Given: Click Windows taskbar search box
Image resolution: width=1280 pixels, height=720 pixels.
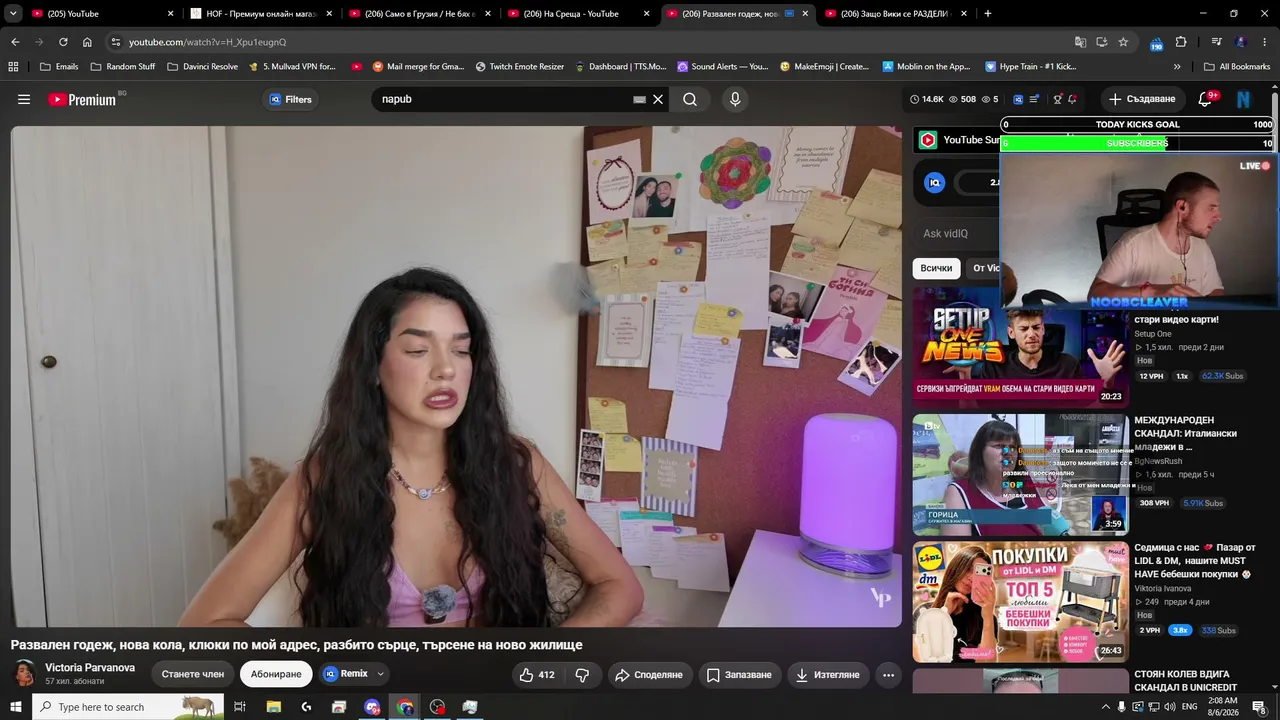Looking at the screenshot, I should click(x=128, y=707).
